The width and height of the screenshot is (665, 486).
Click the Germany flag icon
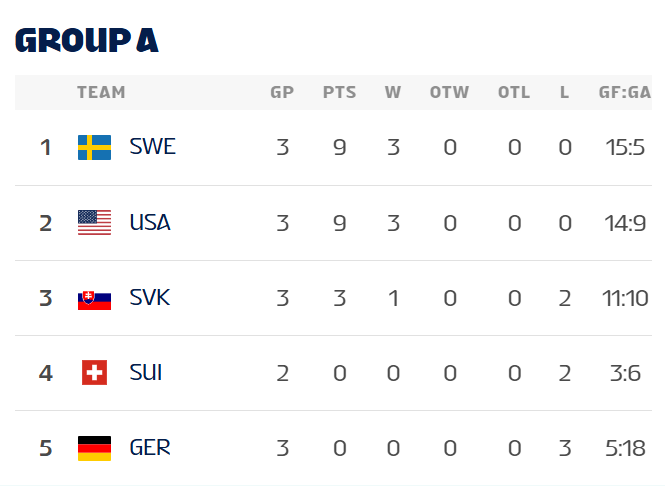(x=94, y=448)
